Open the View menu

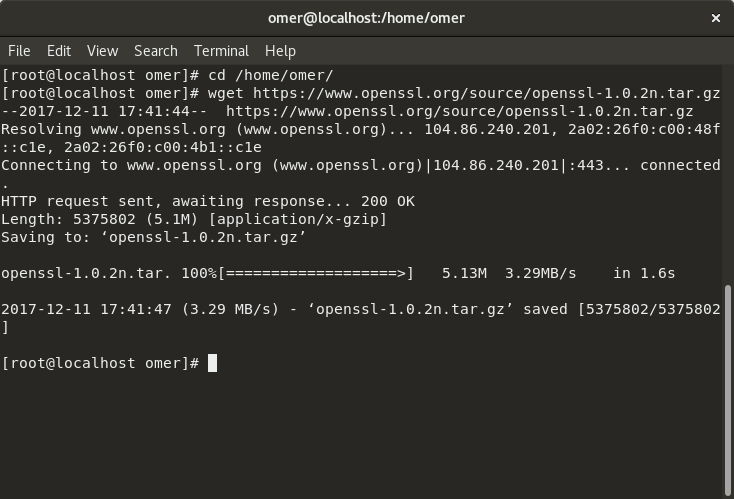pyautogui.click(x=102, y=50)
